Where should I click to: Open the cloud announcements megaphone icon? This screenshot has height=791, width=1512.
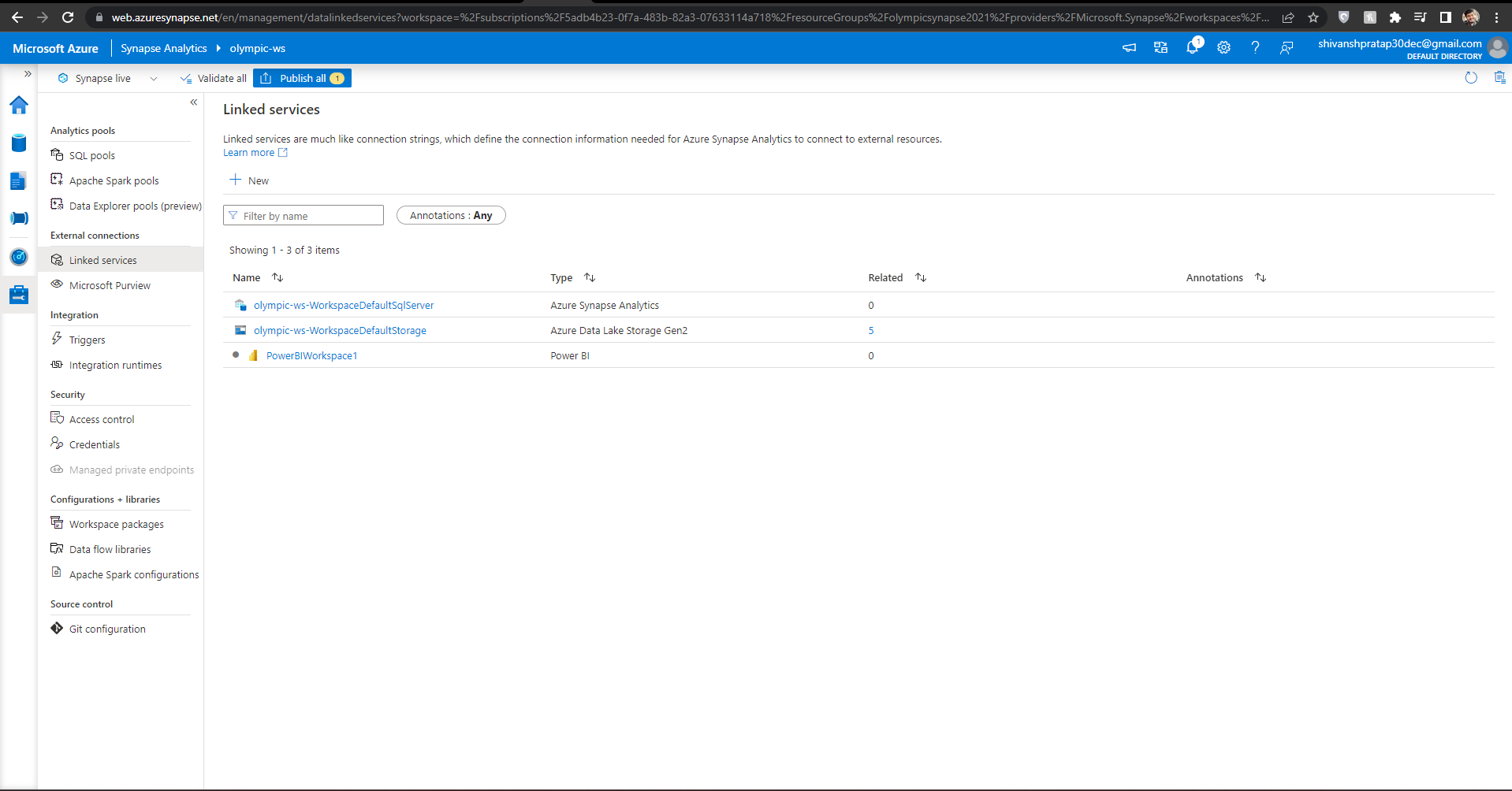click(x=1129, y=48)
